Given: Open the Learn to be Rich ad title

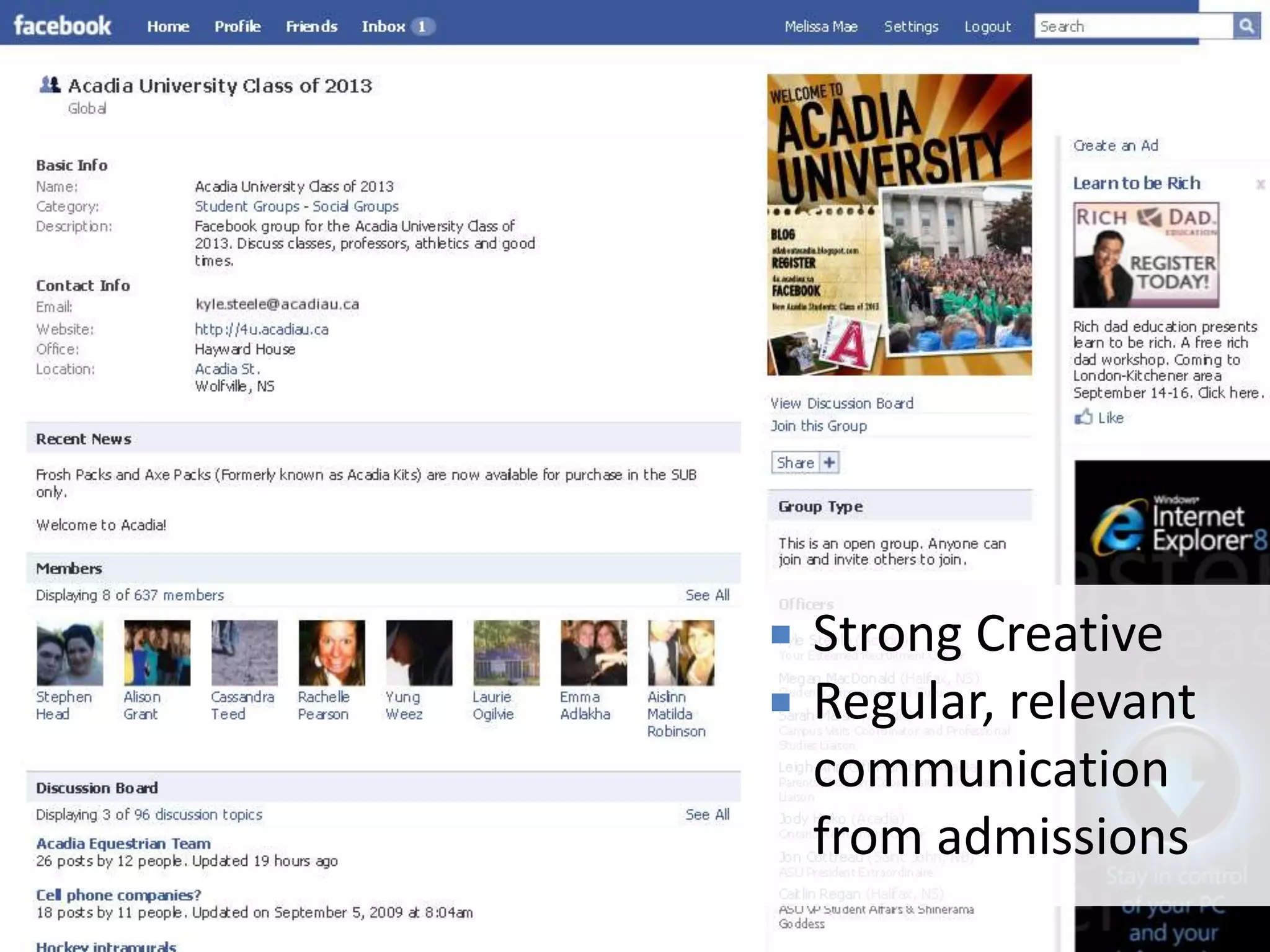Looking at the screenshot, I should tap(1137, 183).
